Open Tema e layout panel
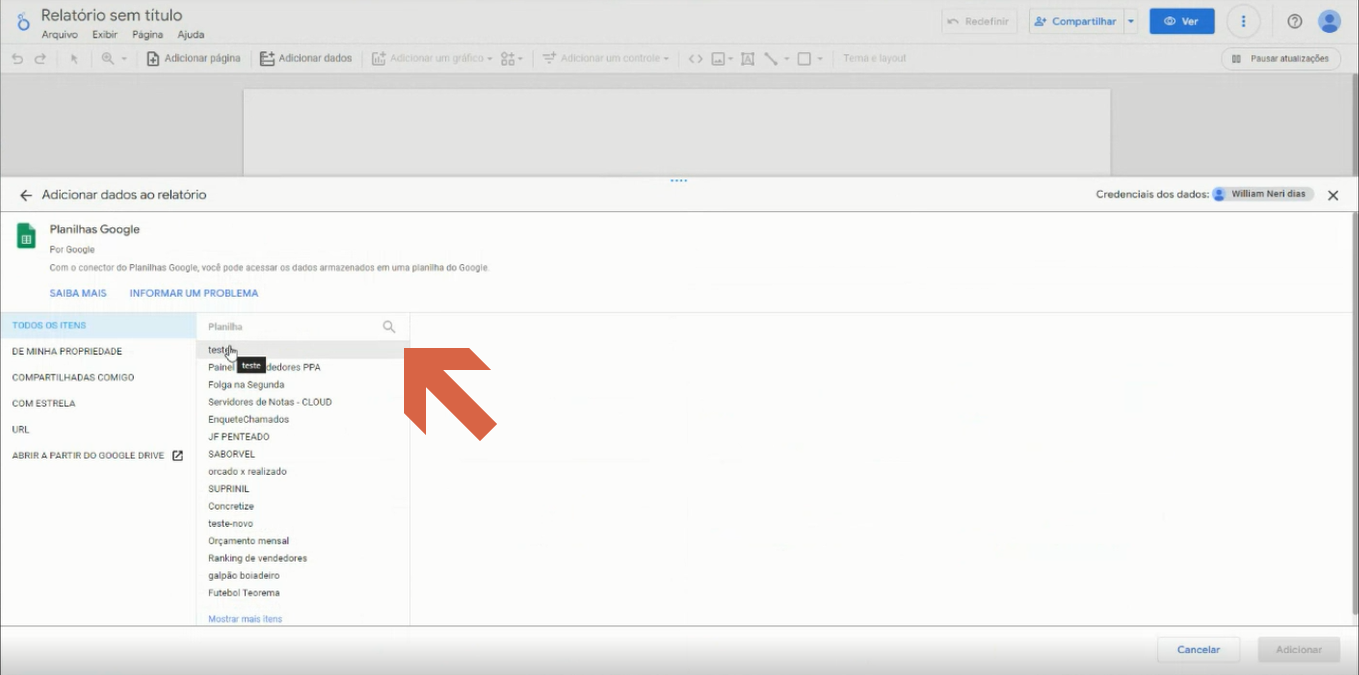The width and height of the screenshot is (1359, 675). point(874,59)
